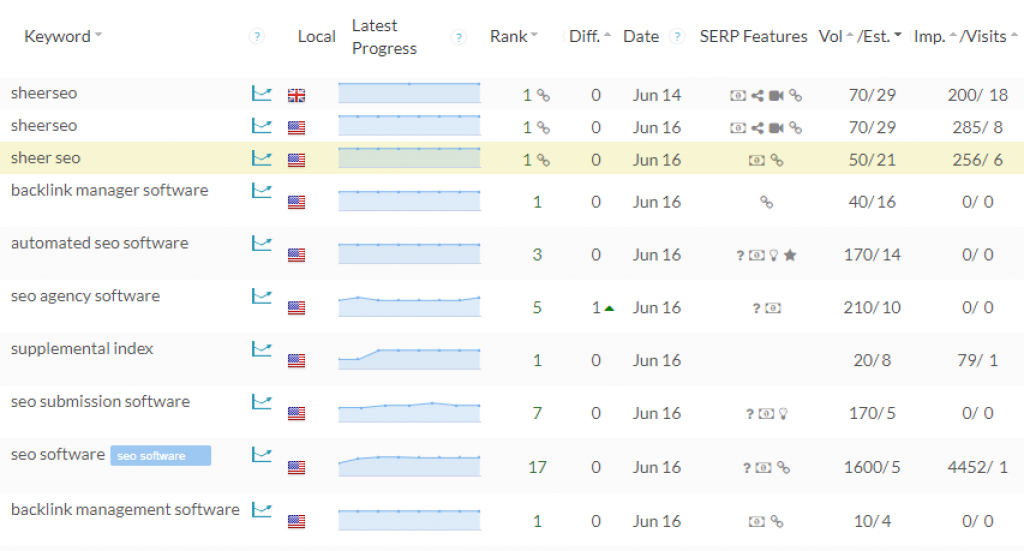The width and height of the screenshot is (1024, 551).
Task: Open keyword automated seo software
Action: [100, 244]
